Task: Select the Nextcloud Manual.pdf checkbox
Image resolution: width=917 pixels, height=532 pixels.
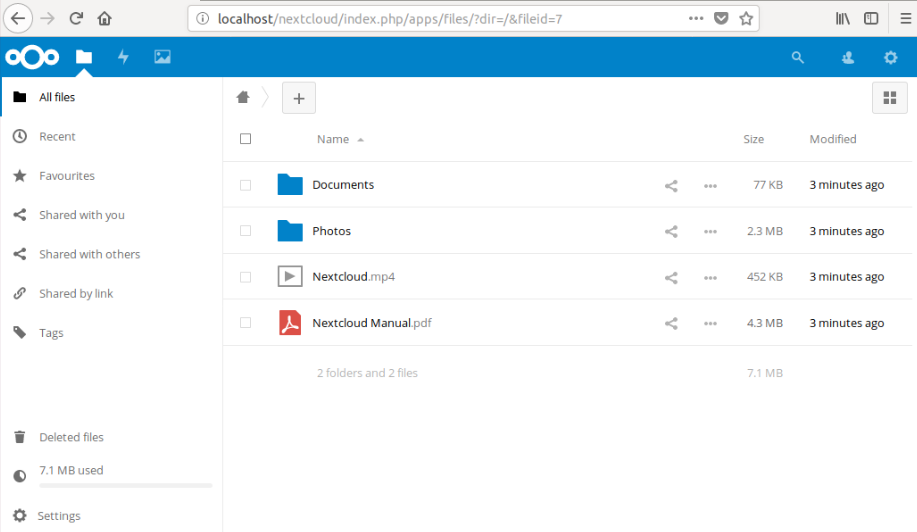Action: tap(246, 323)
